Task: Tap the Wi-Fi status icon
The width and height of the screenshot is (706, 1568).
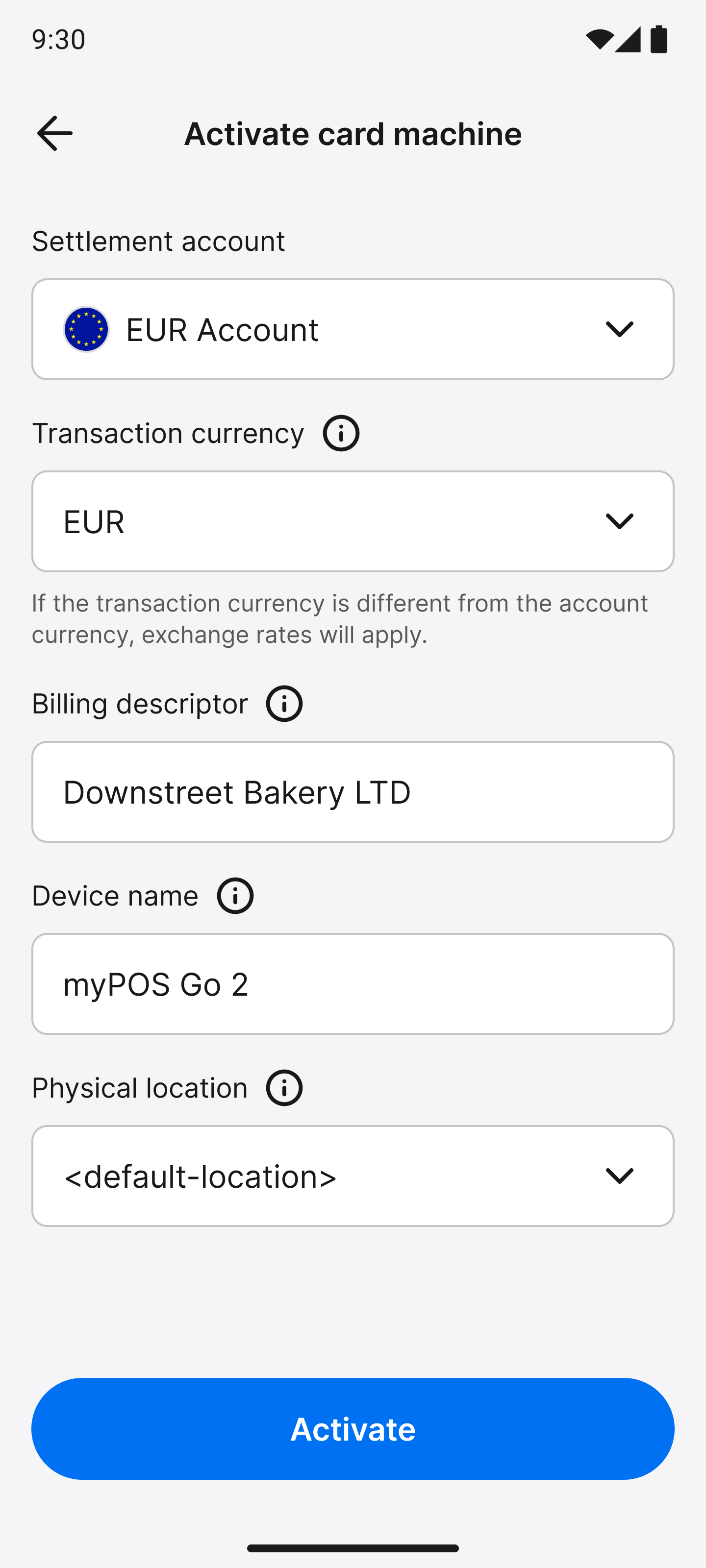Action: (599, 40)
